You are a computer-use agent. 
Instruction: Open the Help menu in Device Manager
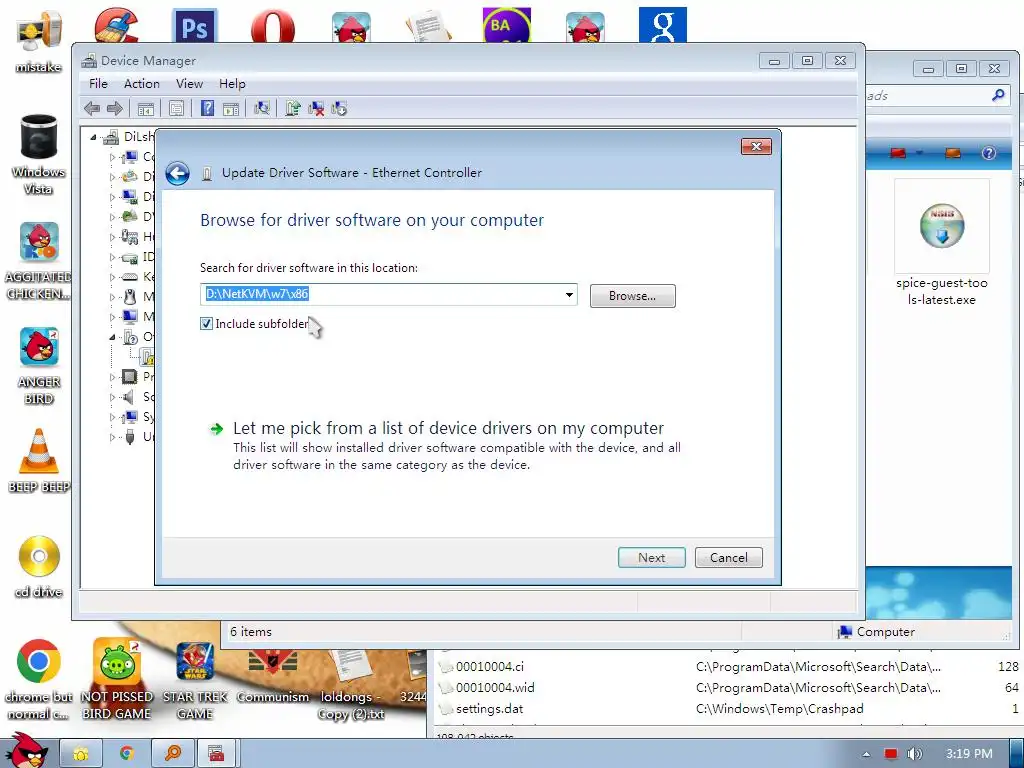pyautogui.click(x=232, y=84)
